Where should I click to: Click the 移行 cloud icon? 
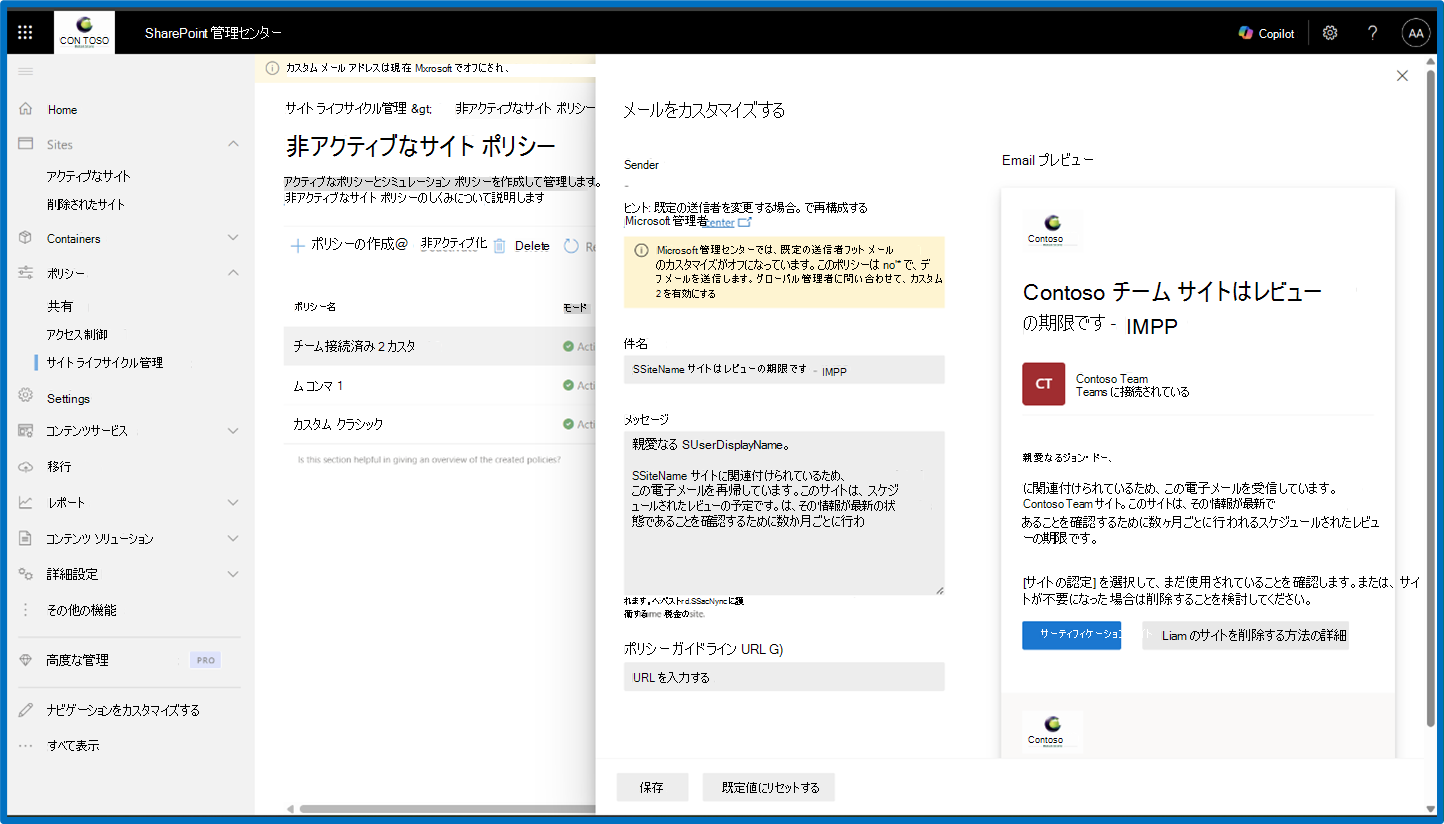(26, 466)
